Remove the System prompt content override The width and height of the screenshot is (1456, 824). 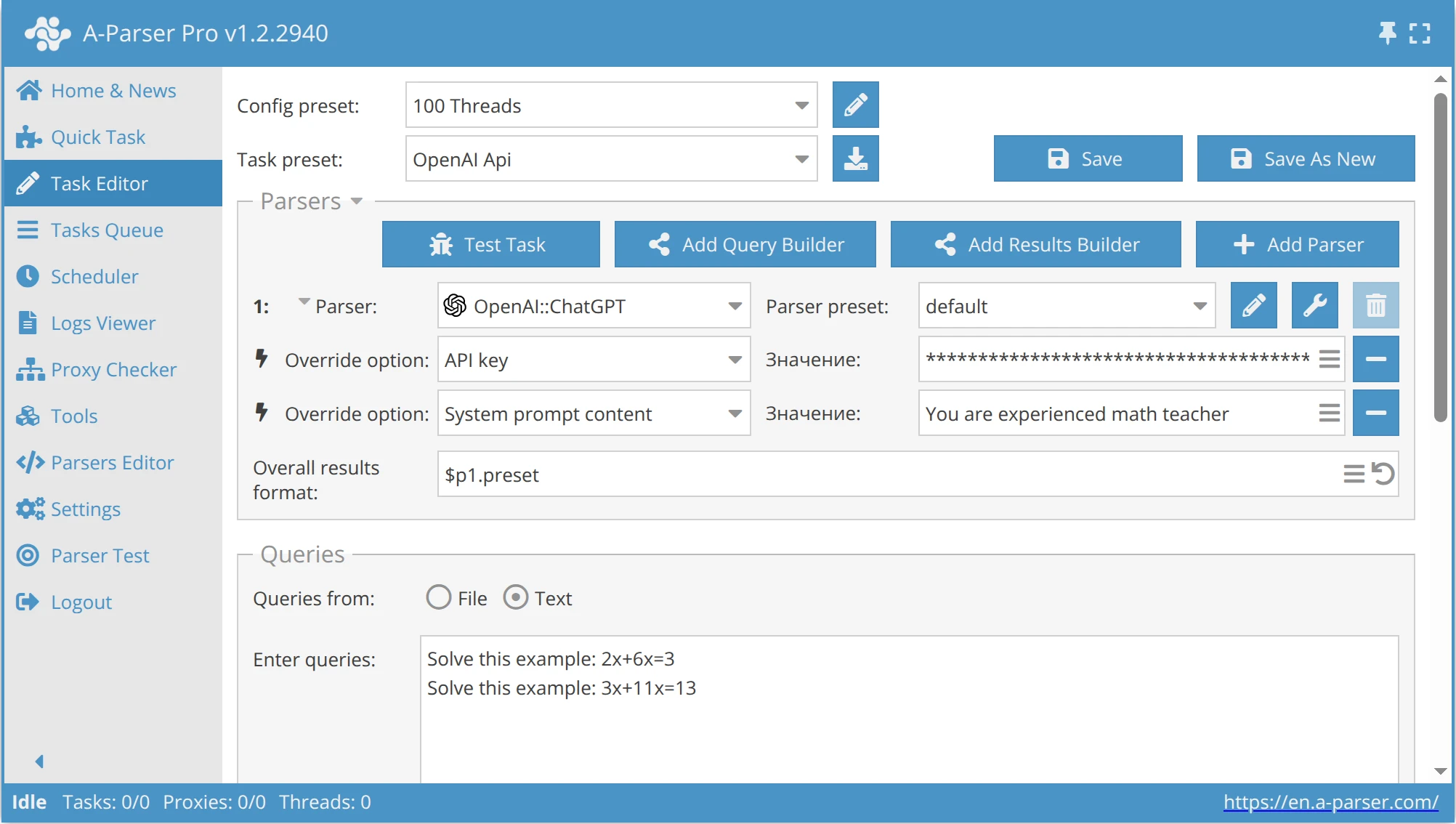pyautogui.click(x=1375, y=413)
